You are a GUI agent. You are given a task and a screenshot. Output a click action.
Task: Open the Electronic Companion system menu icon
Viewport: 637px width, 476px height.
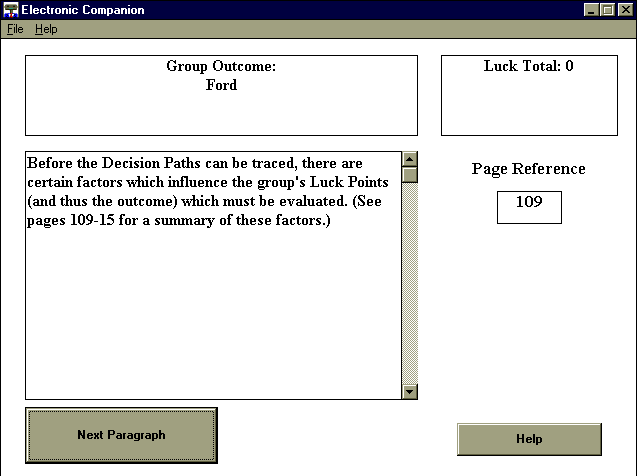(11, 10)
